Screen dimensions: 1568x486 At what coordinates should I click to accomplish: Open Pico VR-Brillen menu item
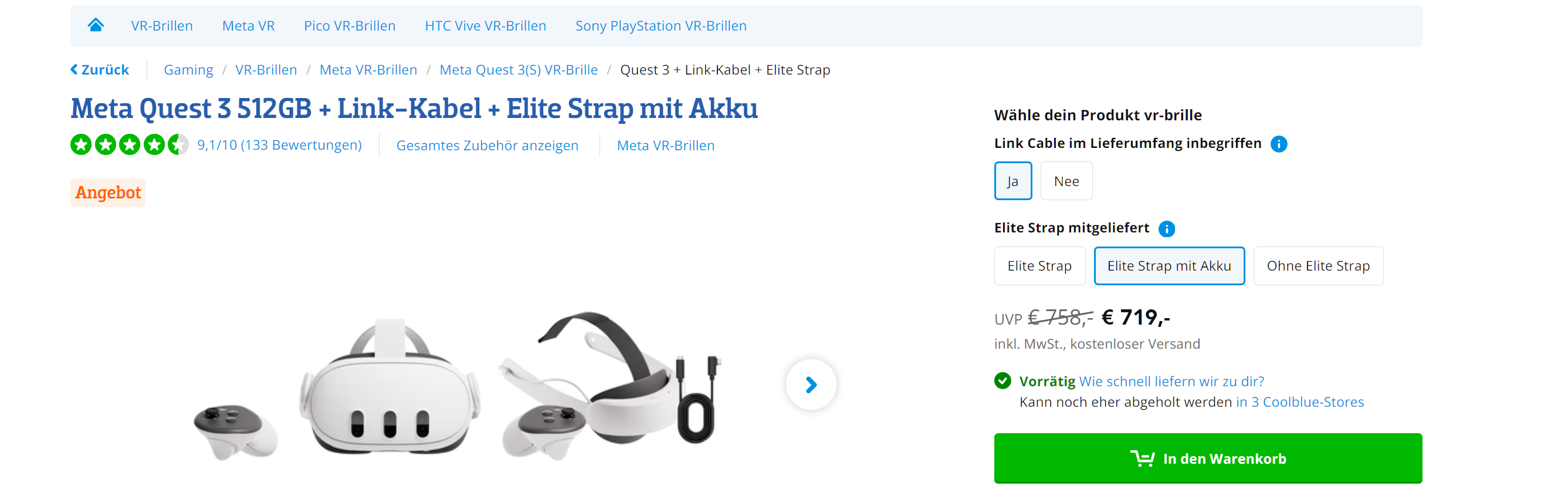tap(350, 26)
